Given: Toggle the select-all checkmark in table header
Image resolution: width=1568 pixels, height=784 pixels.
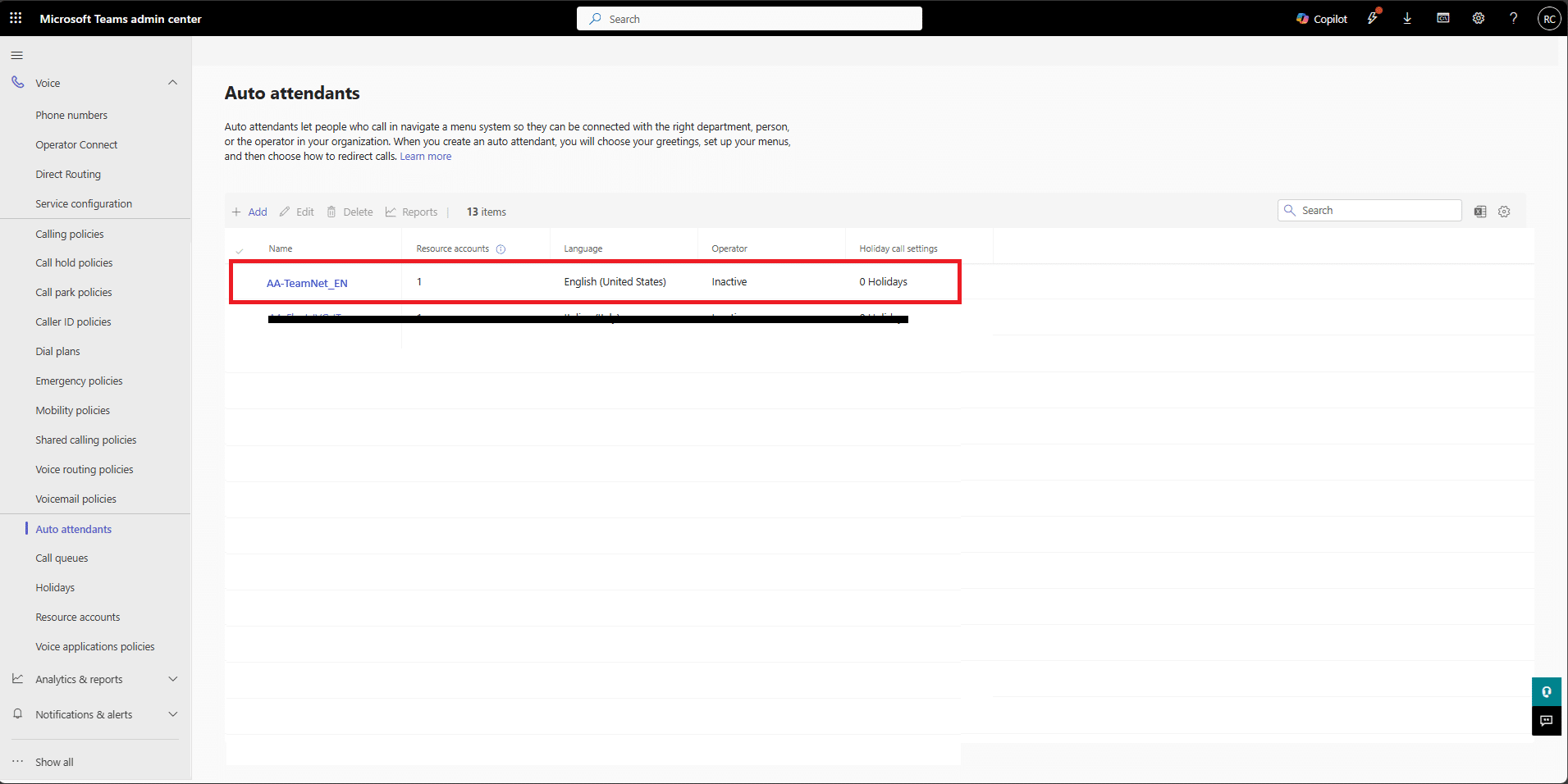Looking at the screenshot, I should coord(240,250).
